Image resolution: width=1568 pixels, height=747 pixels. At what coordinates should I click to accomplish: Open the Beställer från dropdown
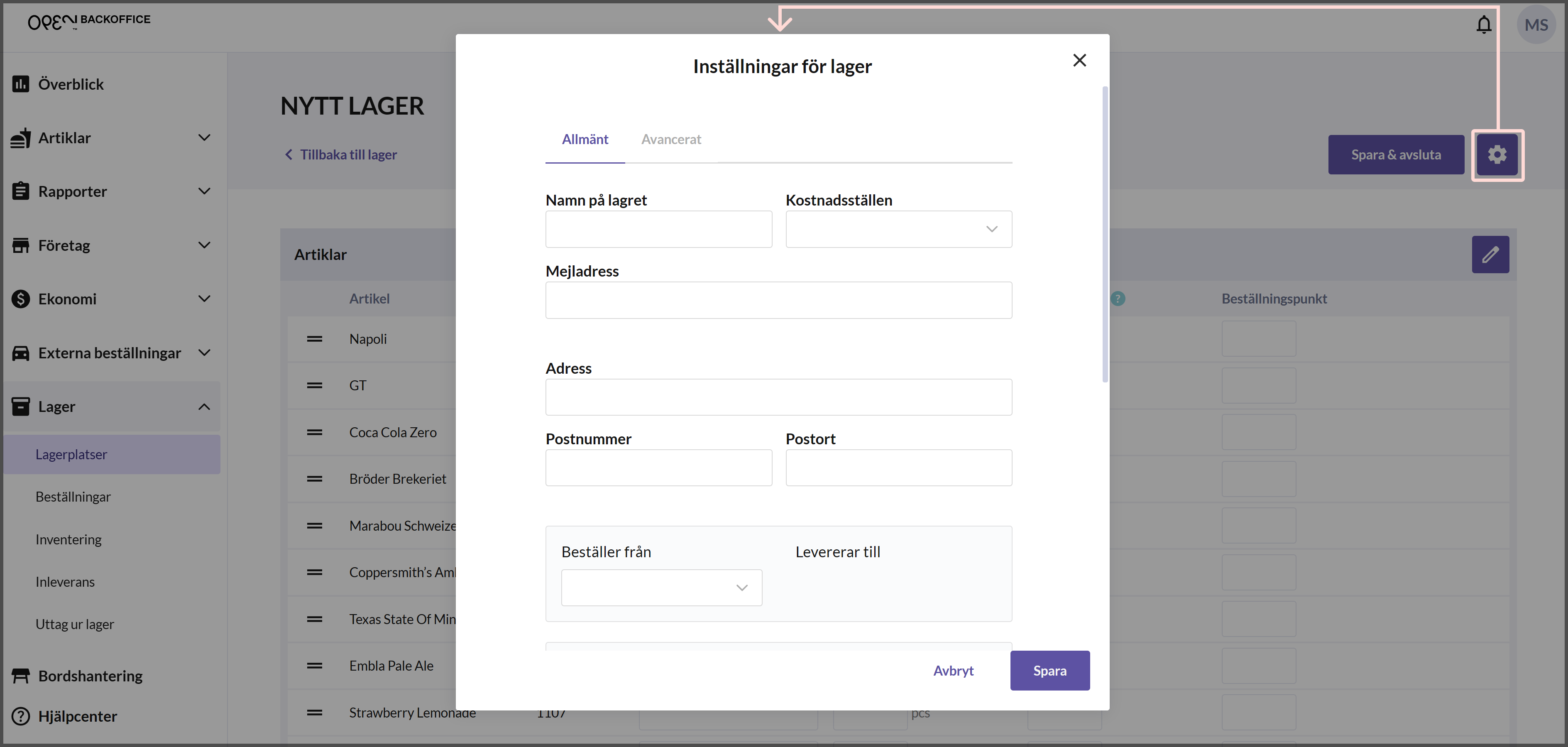point(662,588)
